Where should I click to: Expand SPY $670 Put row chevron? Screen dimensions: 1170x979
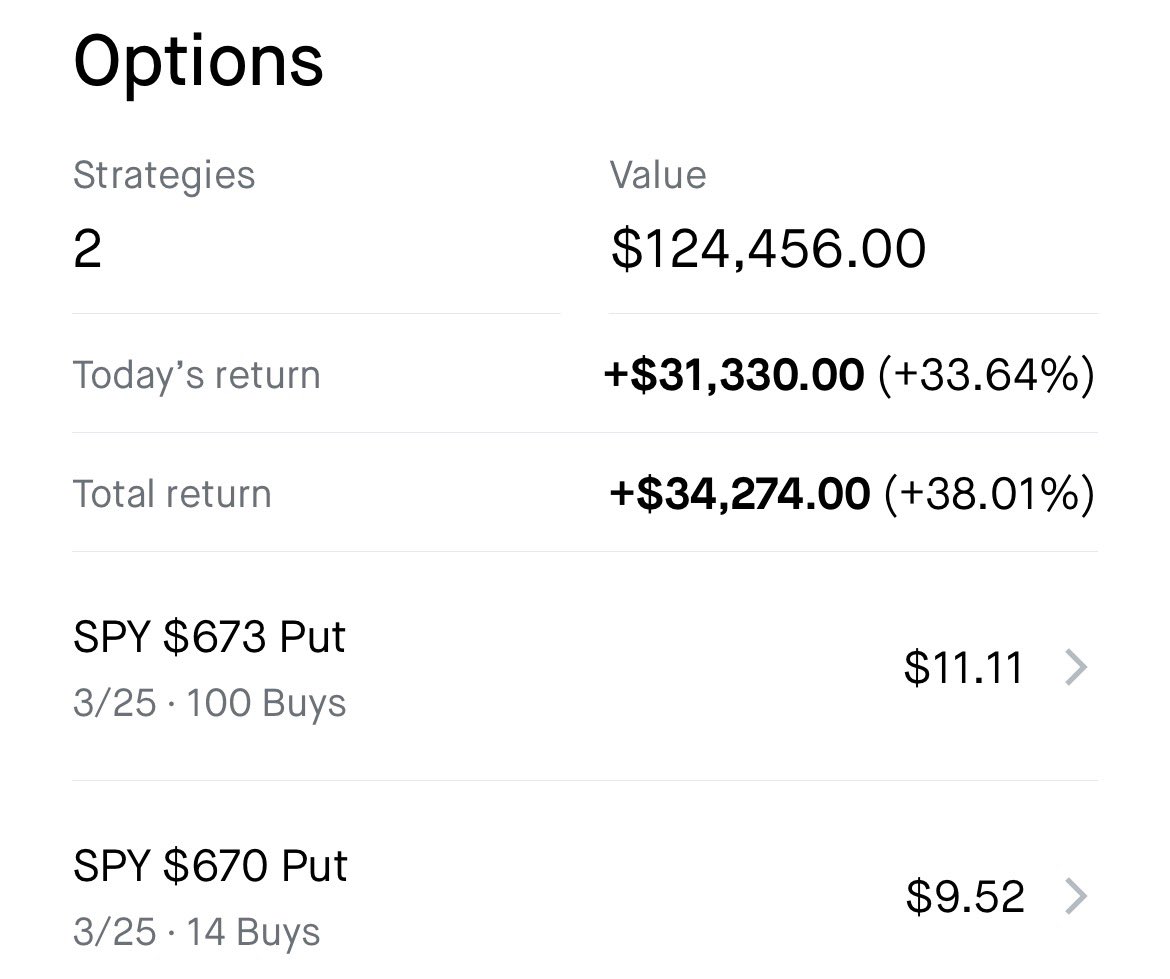[1075, 896]
